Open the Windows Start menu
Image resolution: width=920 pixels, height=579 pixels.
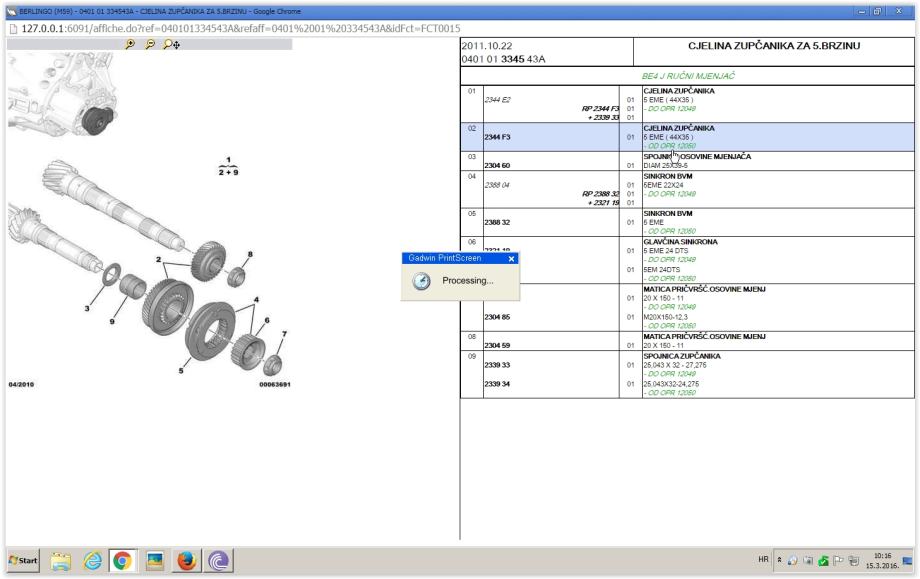pyautogui.click(x=23, y=560)
